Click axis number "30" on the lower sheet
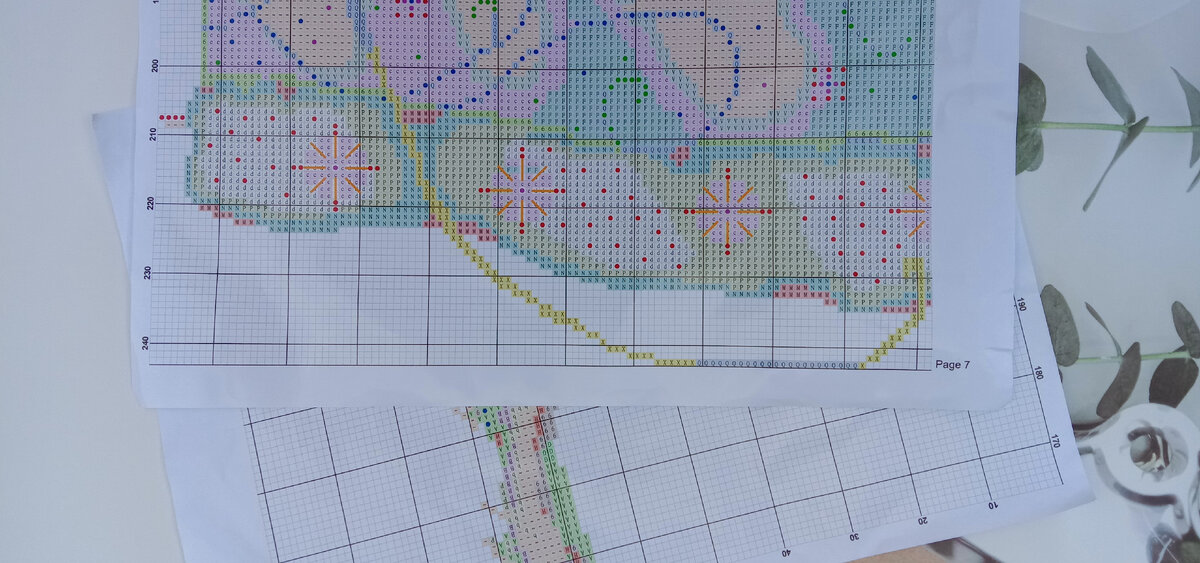This screenshot has width=1200, height=563. pyautogui.click(x=855, y=537)
